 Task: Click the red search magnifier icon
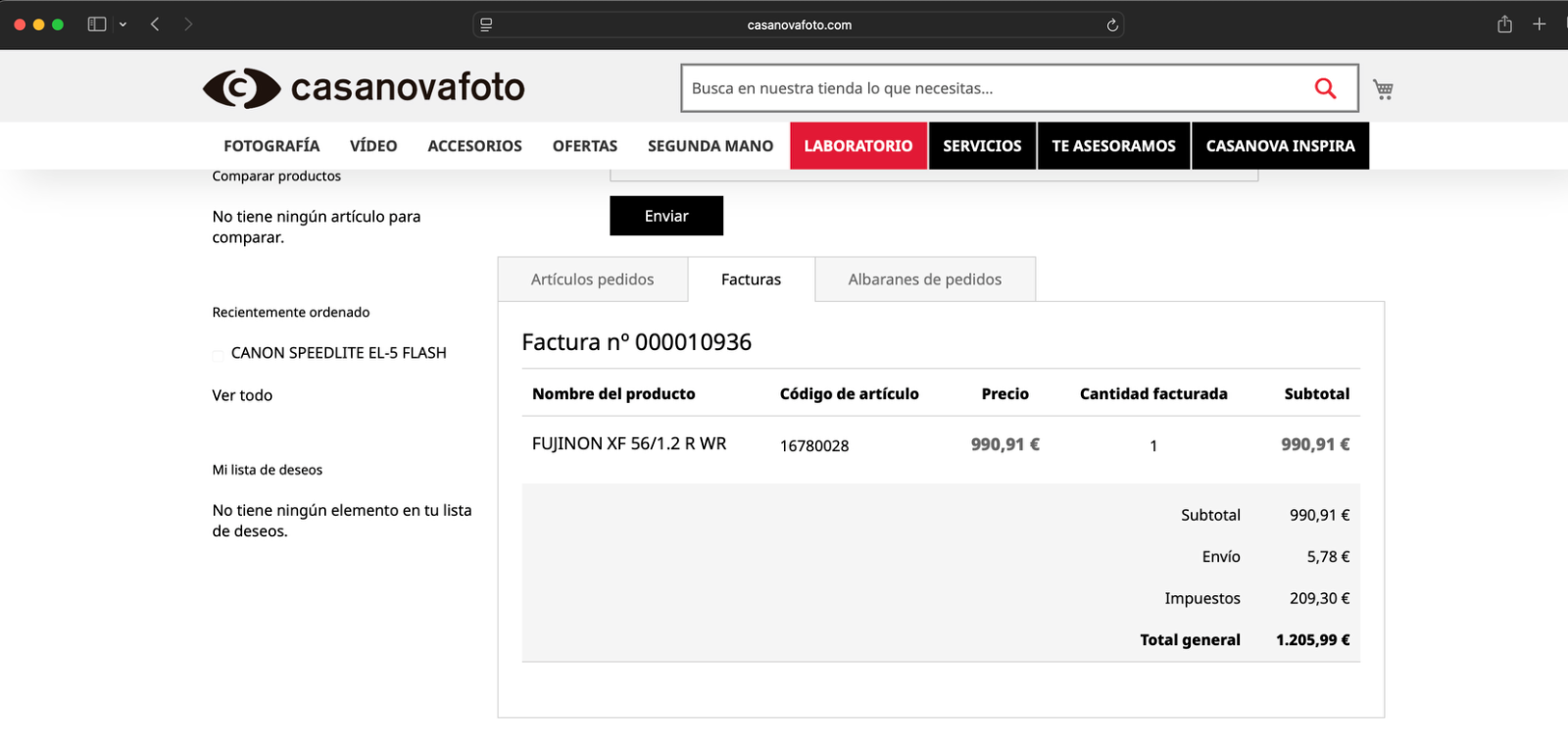coord(1325,88)
